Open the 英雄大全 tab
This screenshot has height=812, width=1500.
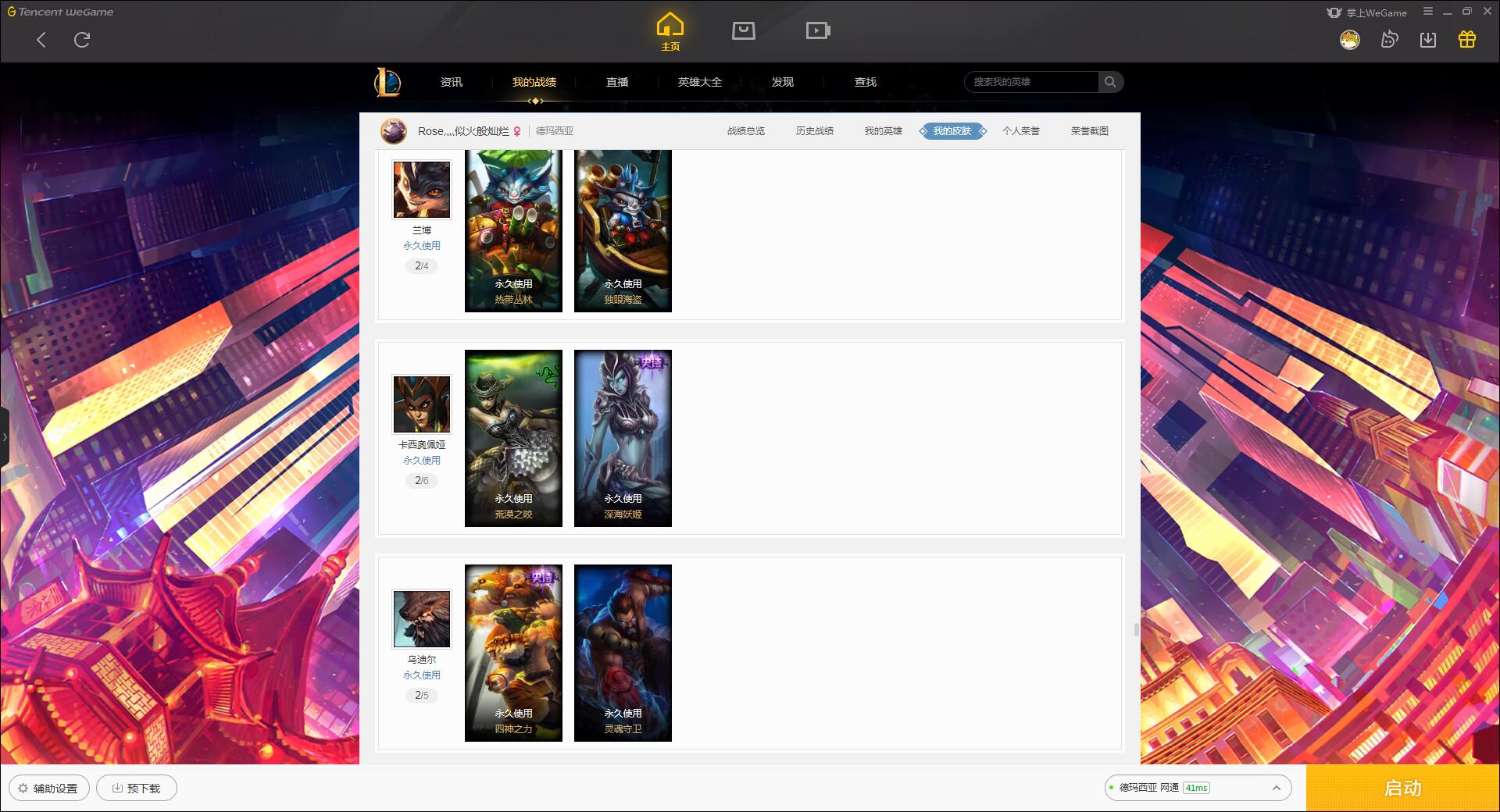click(x=700, y=82)
